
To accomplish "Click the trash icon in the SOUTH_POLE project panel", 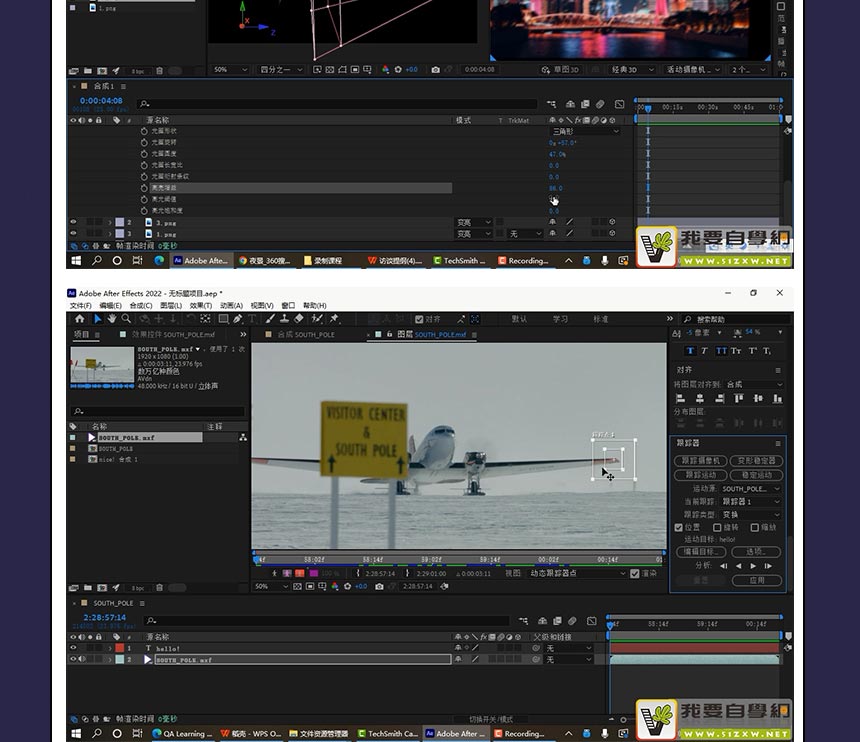I will pyautogui.click(x=159, y=588).
